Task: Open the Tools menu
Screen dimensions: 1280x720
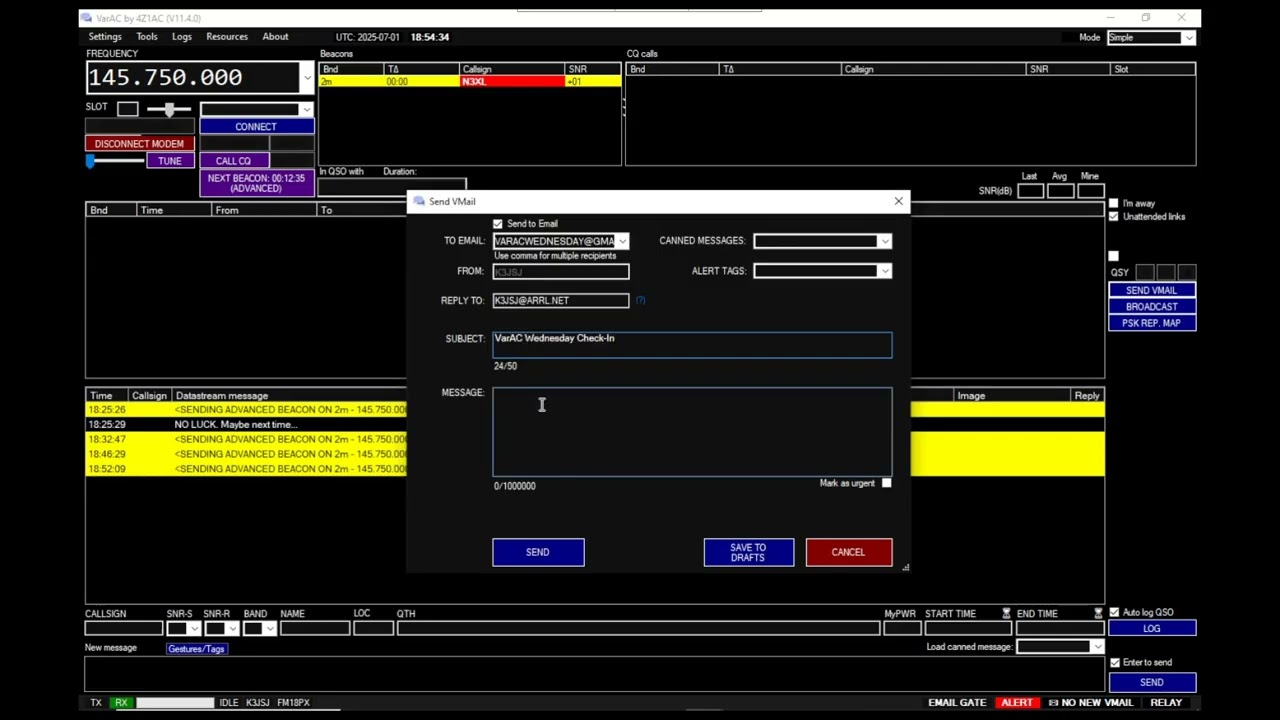Action: (x=147, y=37)
